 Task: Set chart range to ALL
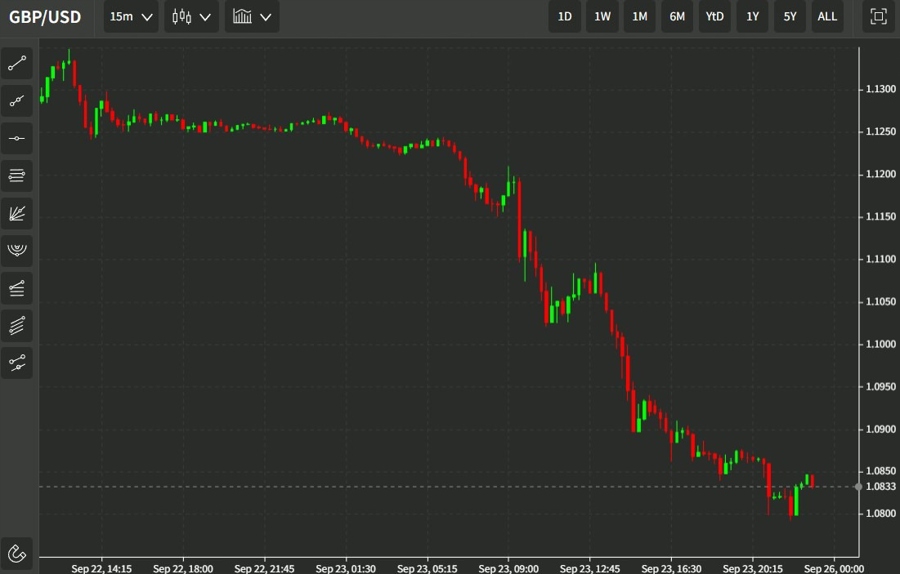[827, 17]
